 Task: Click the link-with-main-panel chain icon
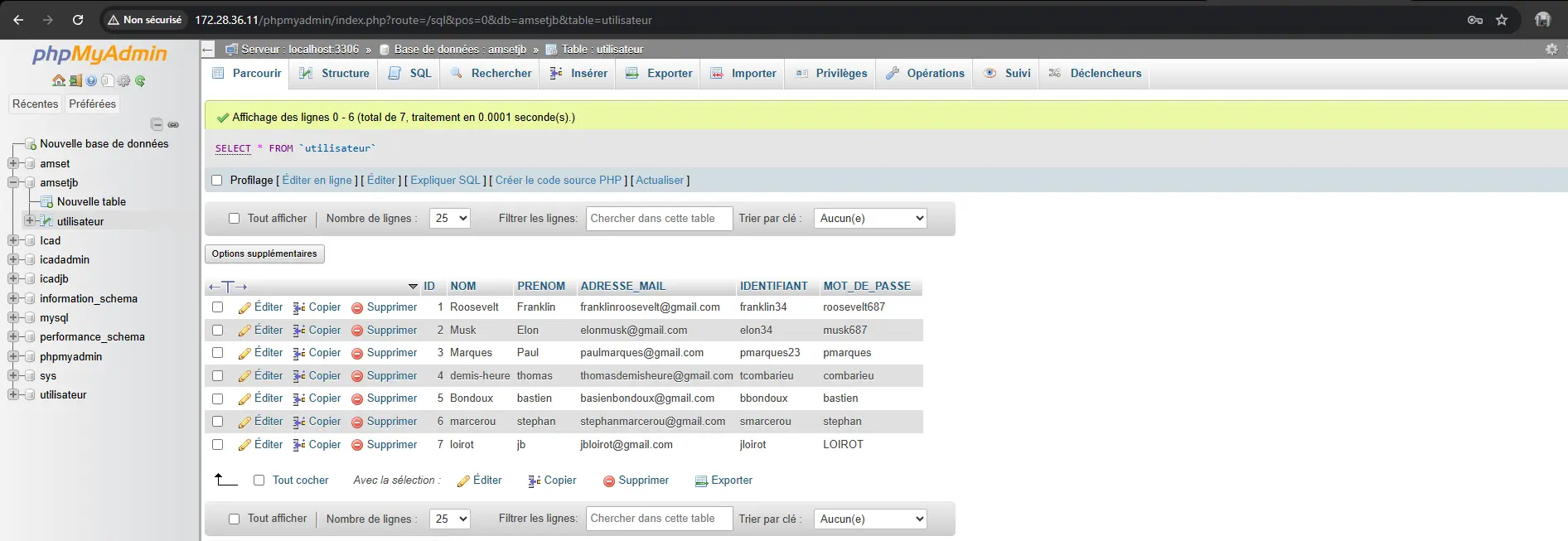pos(173,124)
